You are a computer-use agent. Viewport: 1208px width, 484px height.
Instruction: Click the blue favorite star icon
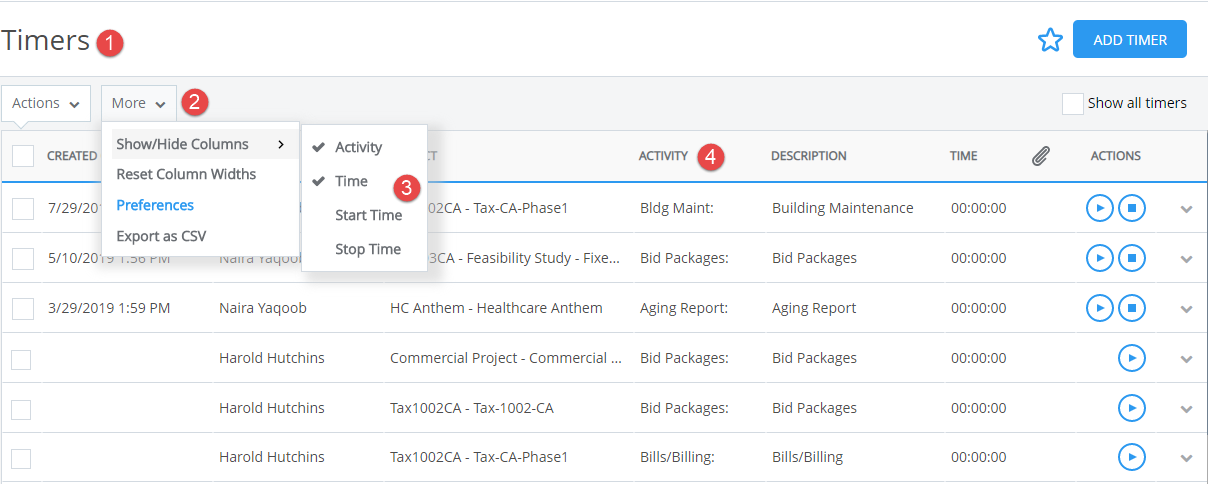point(1049,40)
